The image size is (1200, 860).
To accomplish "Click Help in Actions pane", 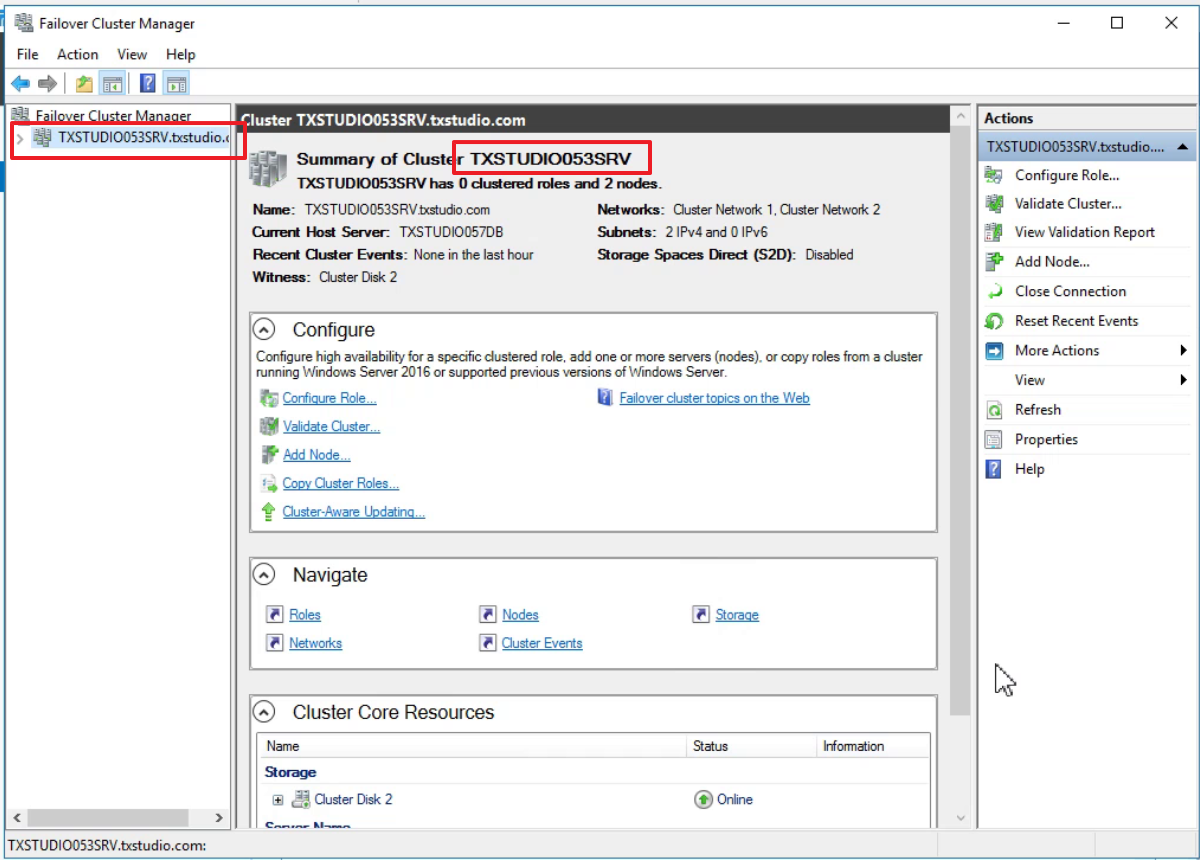I will [1029, 469].
